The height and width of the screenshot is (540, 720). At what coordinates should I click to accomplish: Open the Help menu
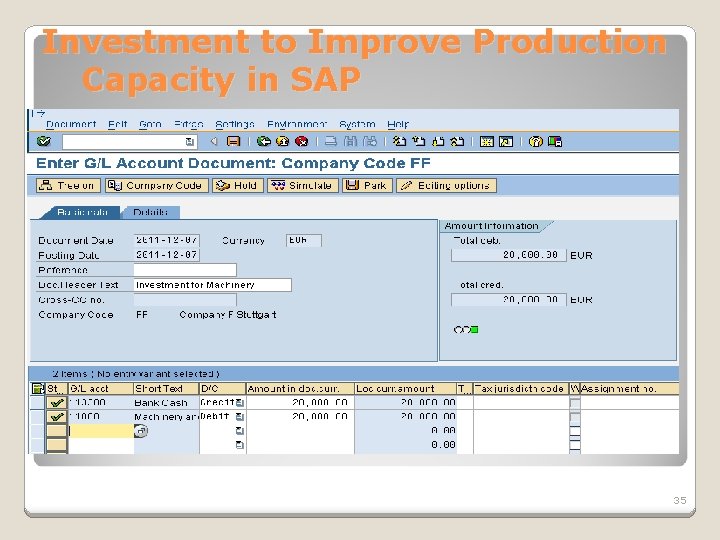coord(398,124)
